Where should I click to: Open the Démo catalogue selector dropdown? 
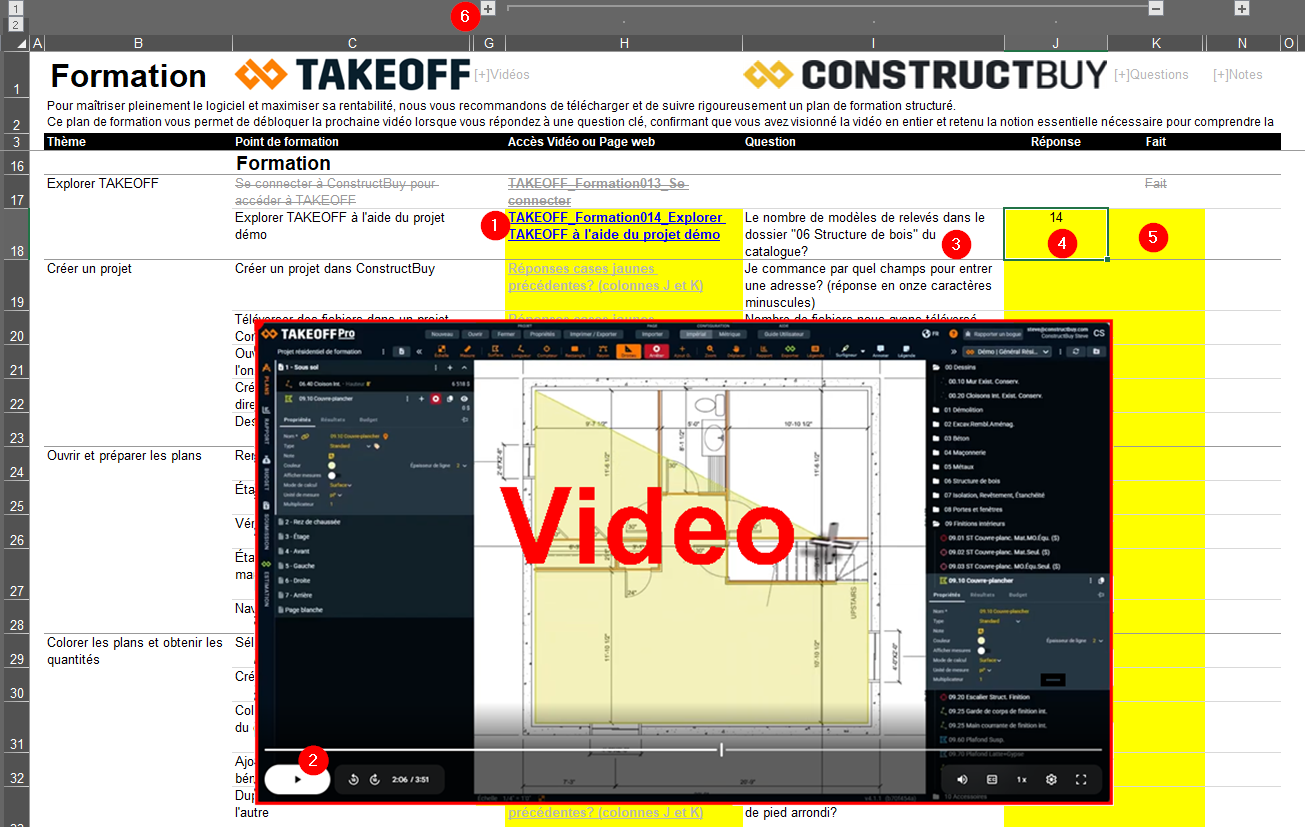coord(1007,352)
